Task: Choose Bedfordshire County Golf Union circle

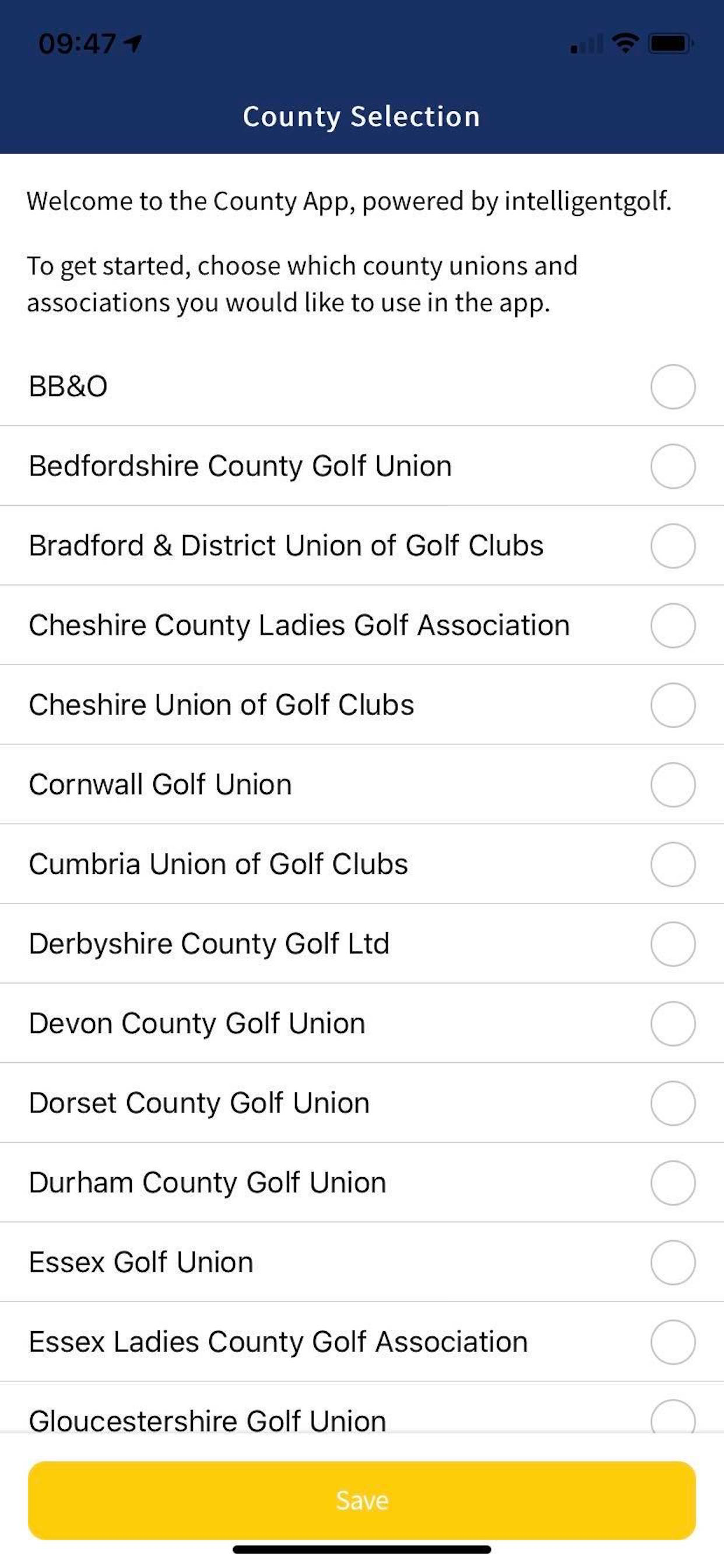Action: point(672,466)
